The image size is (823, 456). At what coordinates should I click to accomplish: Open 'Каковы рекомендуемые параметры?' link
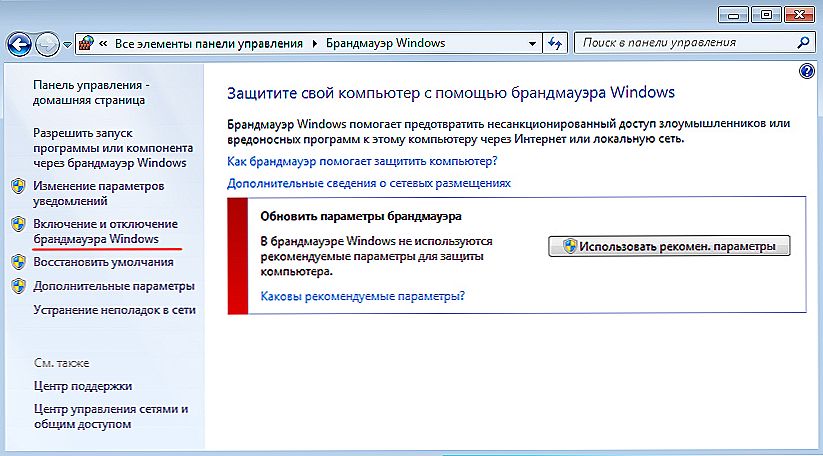(x=363, y=296)
